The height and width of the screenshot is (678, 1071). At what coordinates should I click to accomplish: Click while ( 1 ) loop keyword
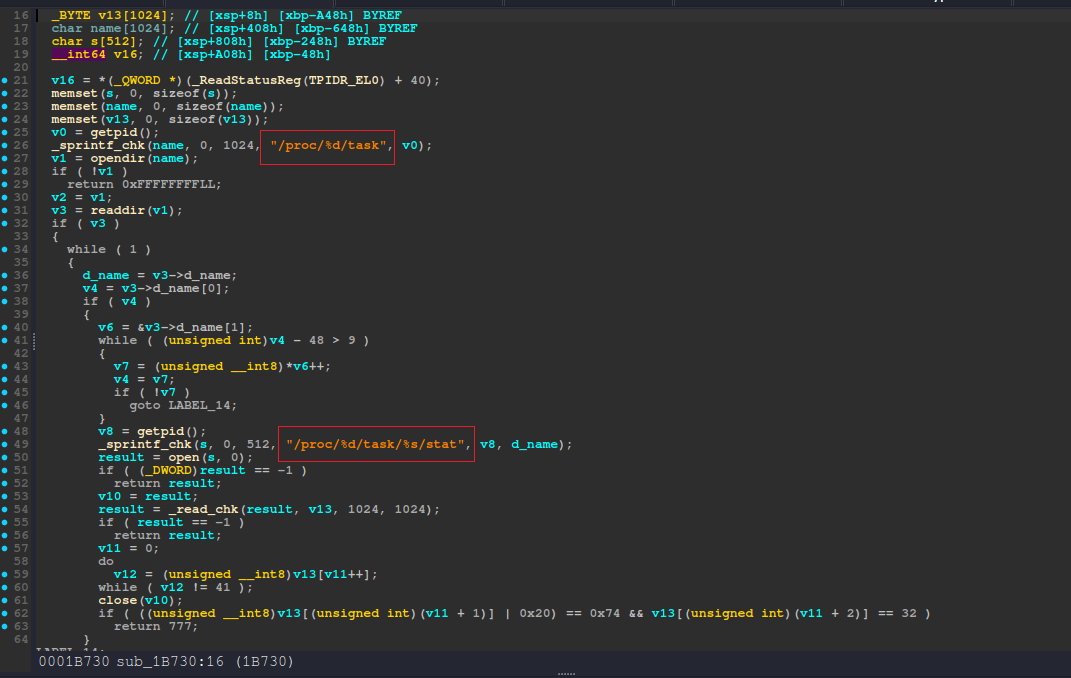[109, 249]
